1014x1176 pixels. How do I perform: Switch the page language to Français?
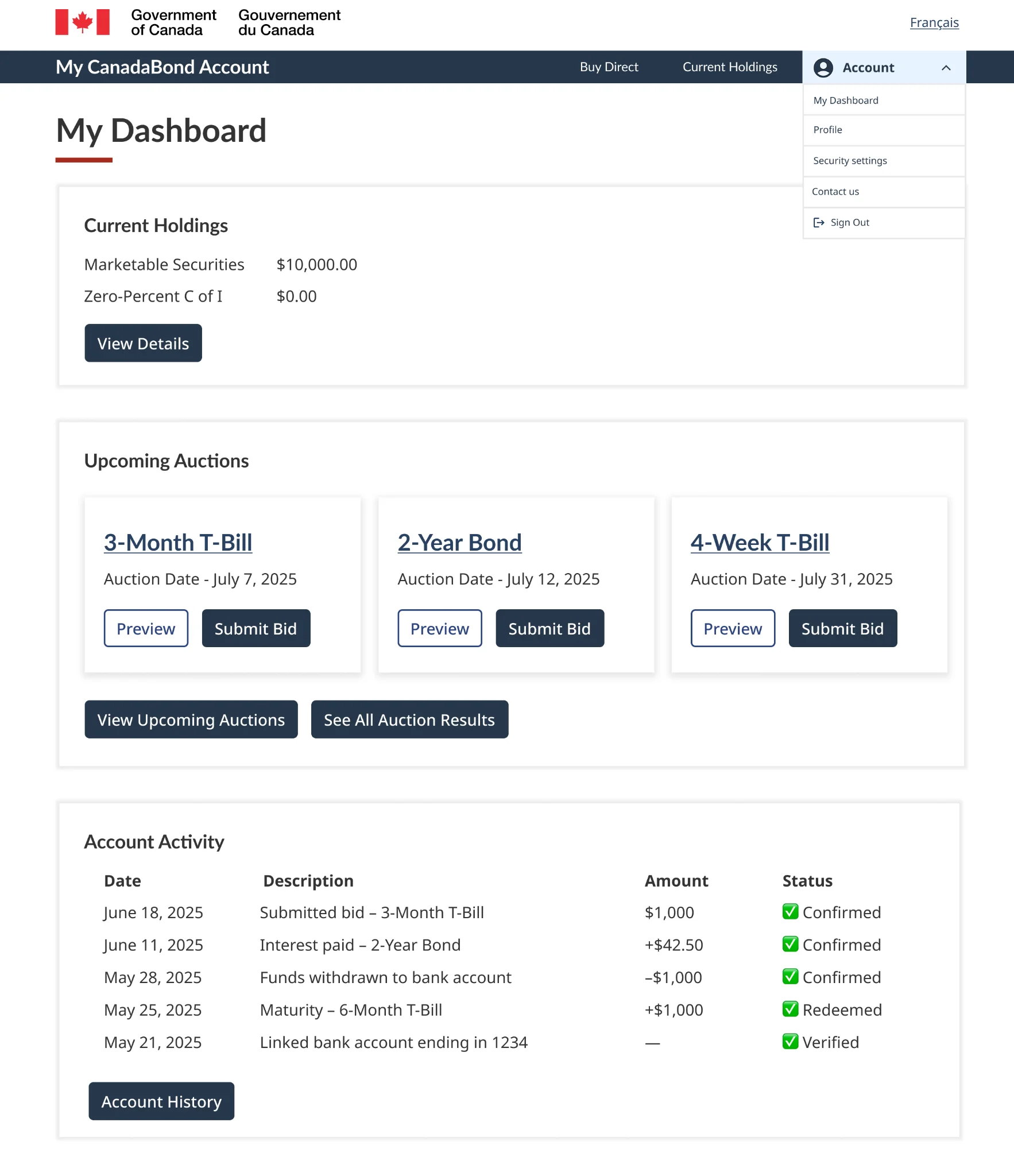(x=934, y=22)
